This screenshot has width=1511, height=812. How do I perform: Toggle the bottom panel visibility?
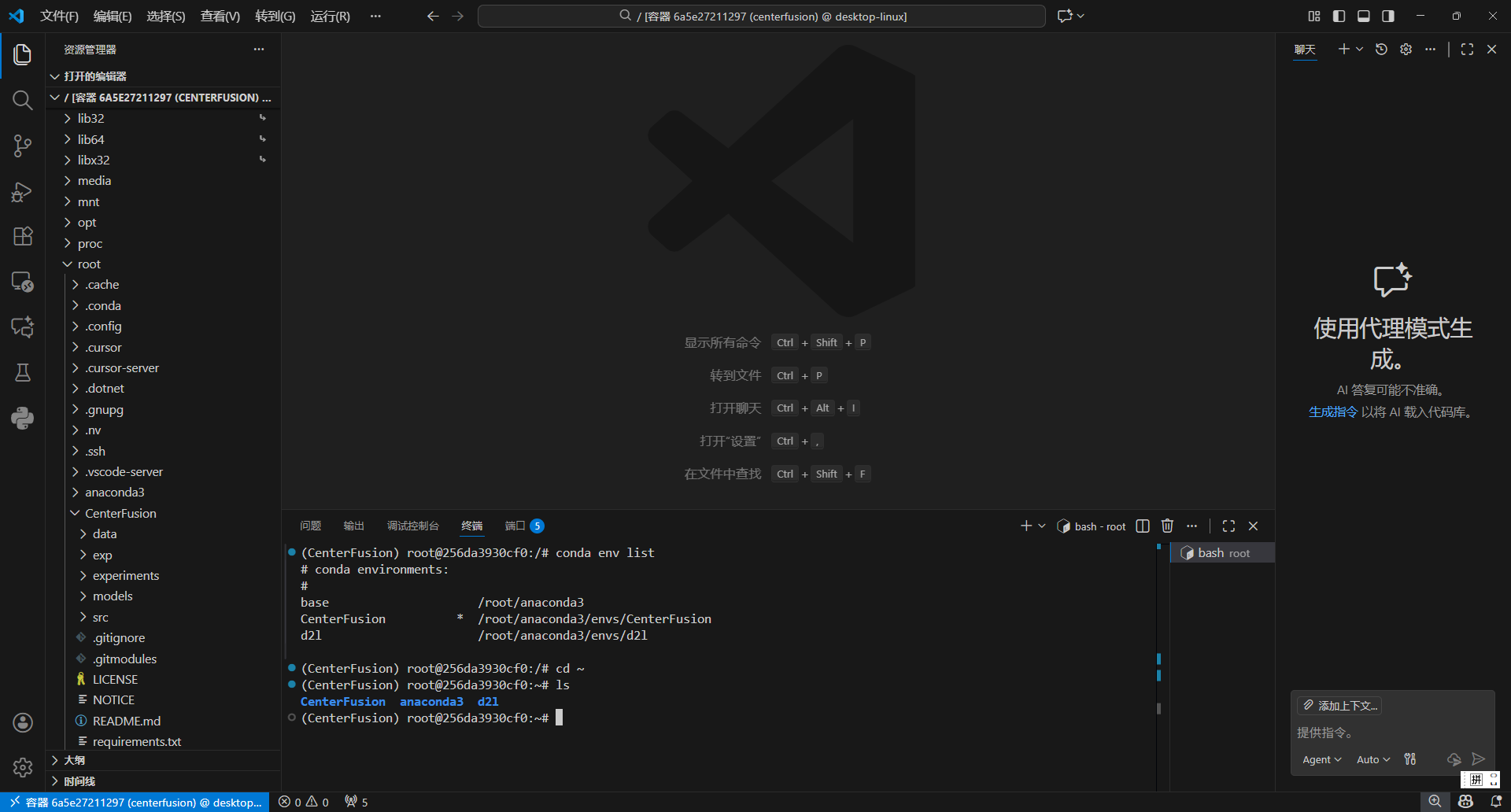tap(1364, 16)
